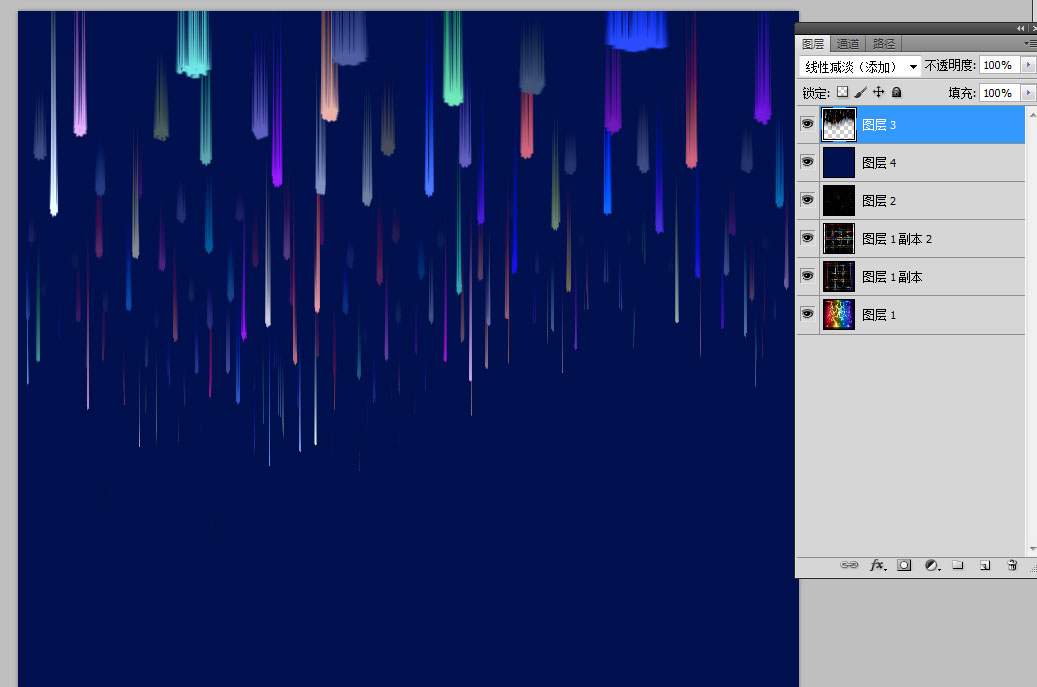The width and height of the screenshot is (1037, 687).
Task: Expand the opacity slider arrow
Action: coord(1028,65)
